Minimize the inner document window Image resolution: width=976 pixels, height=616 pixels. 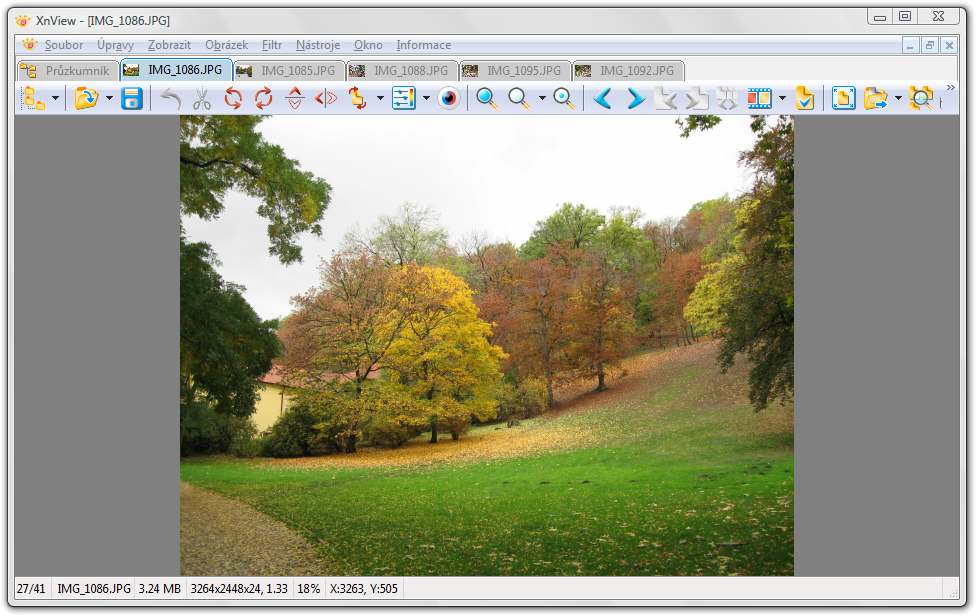tap(910, 45)
